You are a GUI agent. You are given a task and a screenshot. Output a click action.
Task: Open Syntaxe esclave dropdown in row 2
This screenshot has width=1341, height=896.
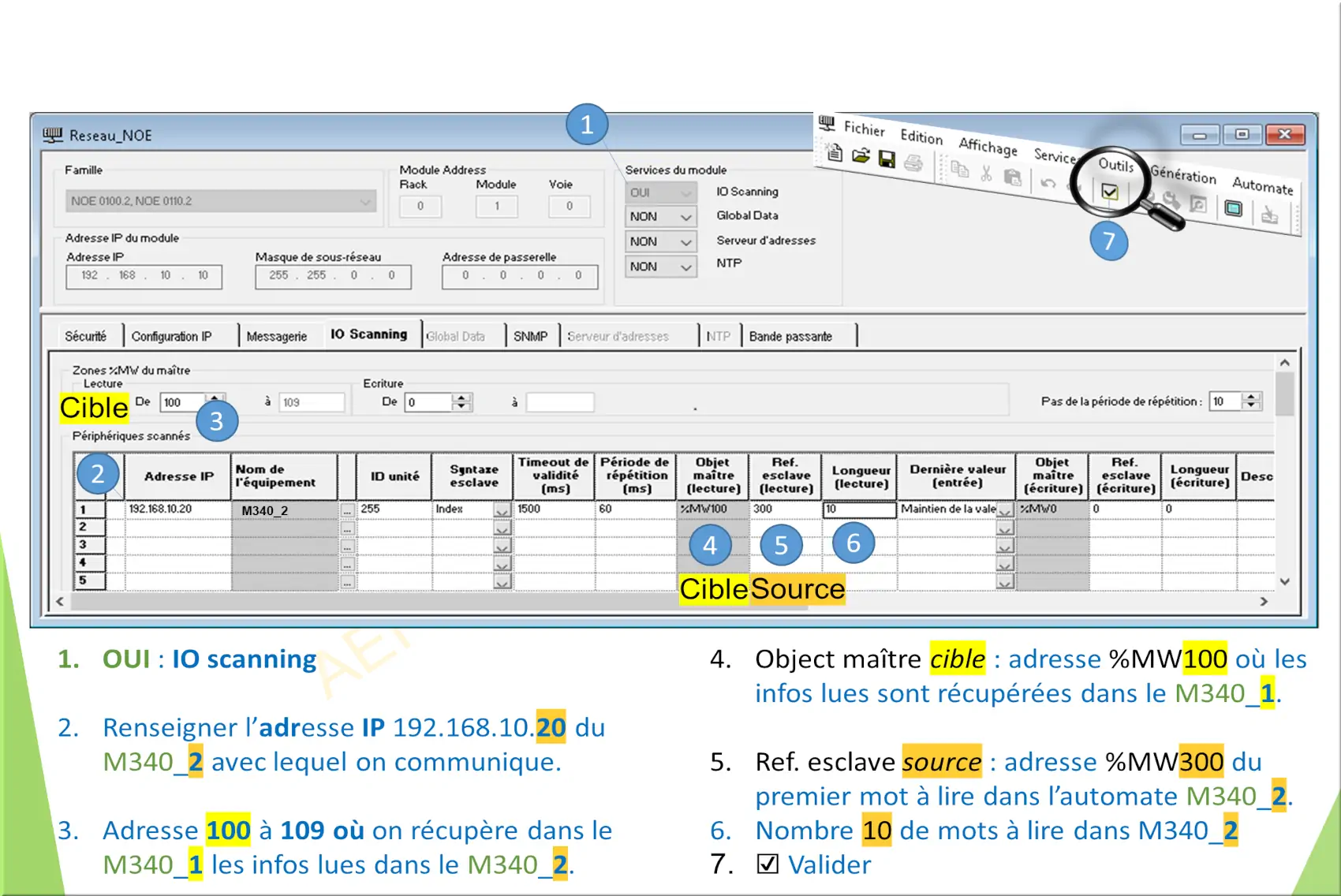coord(502,528)
